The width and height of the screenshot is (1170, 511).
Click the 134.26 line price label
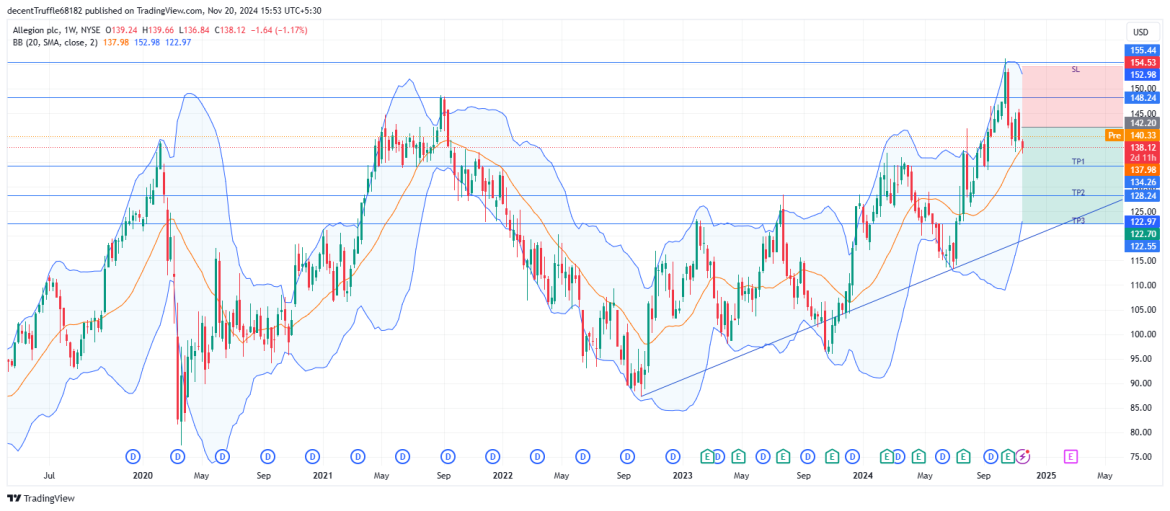click(1140, 182)
